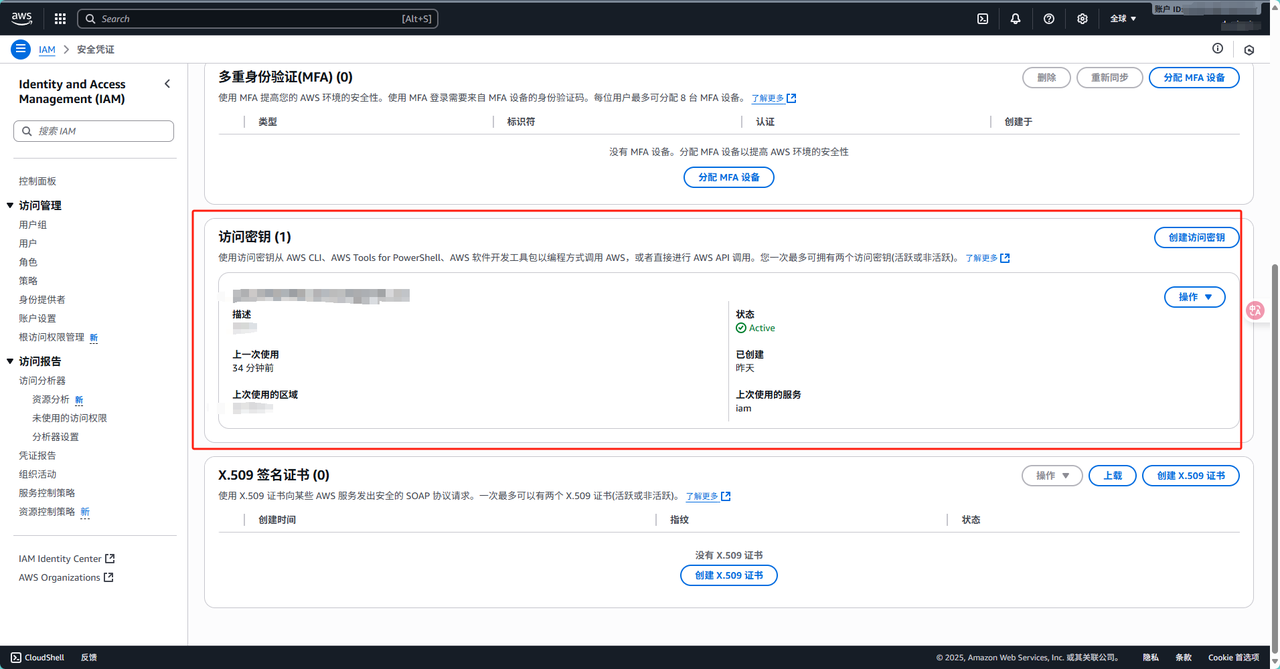The height and width of the screenshot is (669, 1280).
Task: Toggle the hamburger navigation menu
Action: tap(21, 49)
